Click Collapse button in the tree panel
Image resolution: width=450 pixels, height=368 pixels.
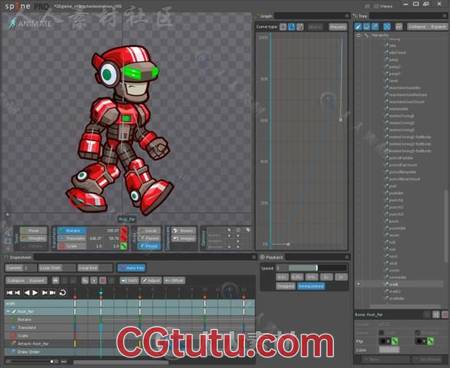pos(417,27)
